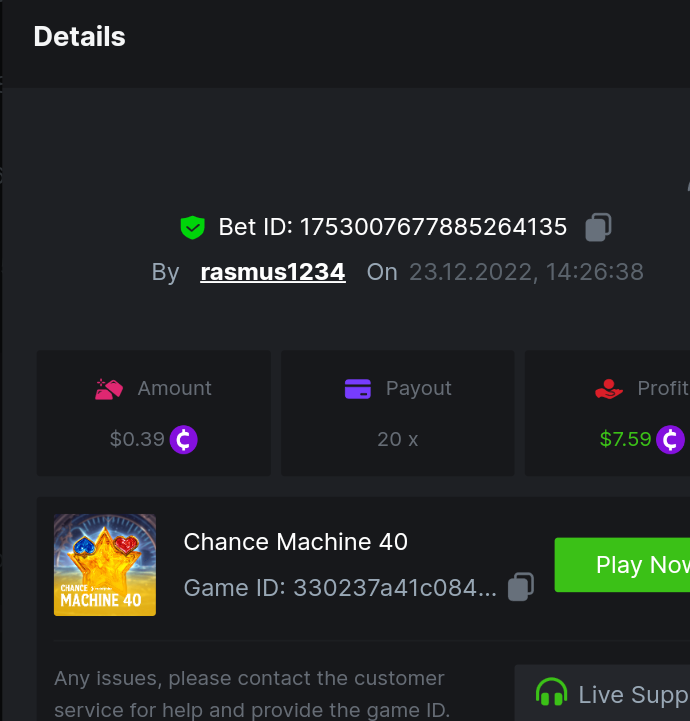Select the Bet ID number text
The image size is (690, 721).
click(433, 227)
